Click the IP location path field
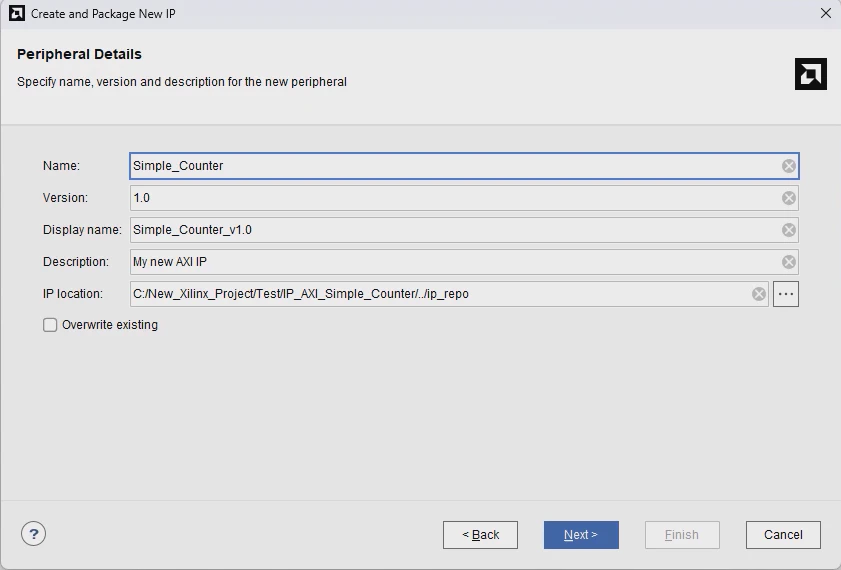This screenshot has width=841, height=570. click(440, 294)
